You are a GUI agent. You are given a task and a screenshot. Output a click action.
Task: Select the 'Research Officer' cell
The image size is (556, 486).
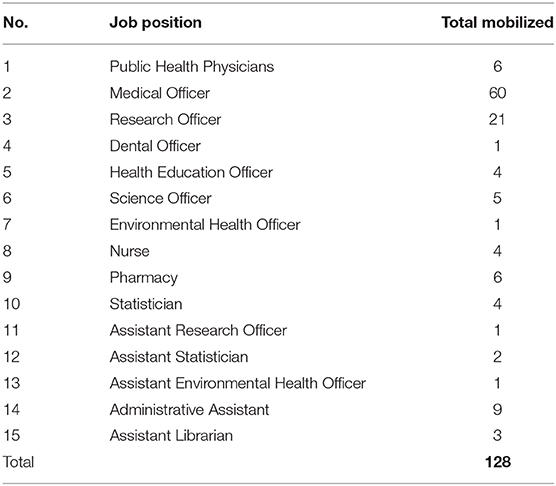[165, 119]
